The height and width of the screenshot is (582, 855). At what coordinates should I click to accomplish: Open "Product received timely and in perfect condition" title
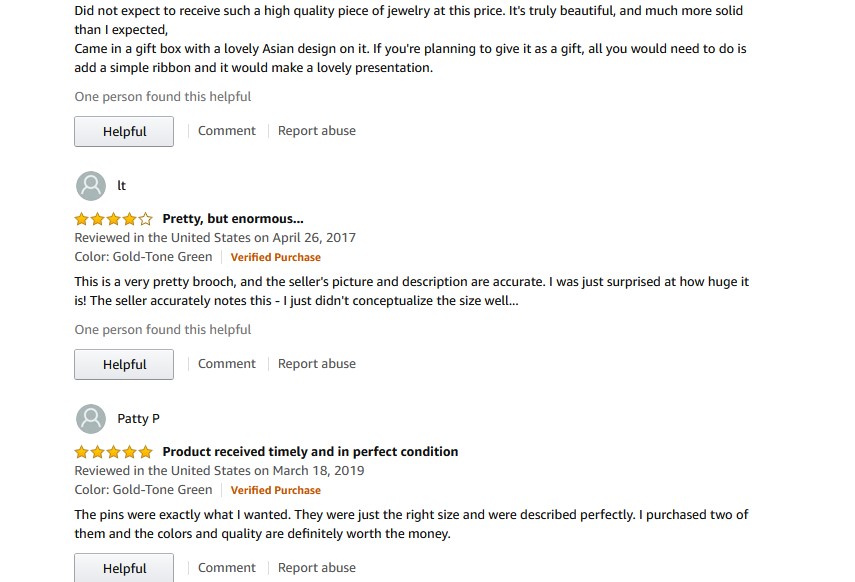[x=310, y=452]
